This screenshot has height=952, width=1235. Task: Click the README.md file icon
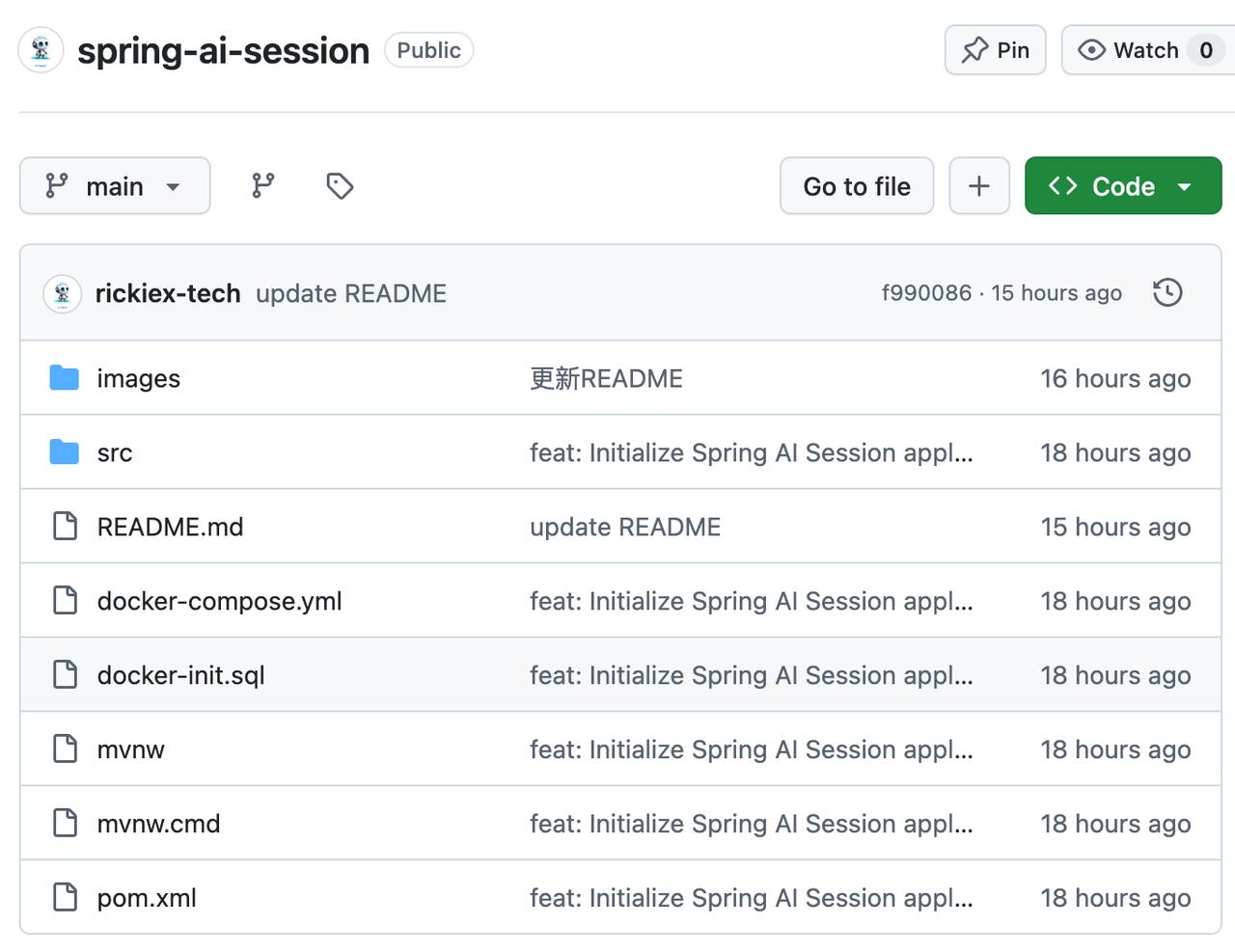click(x=65, y=527)
